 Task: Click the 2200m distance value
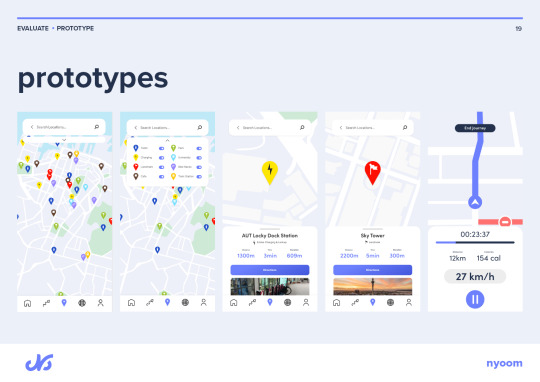(349, 256)
